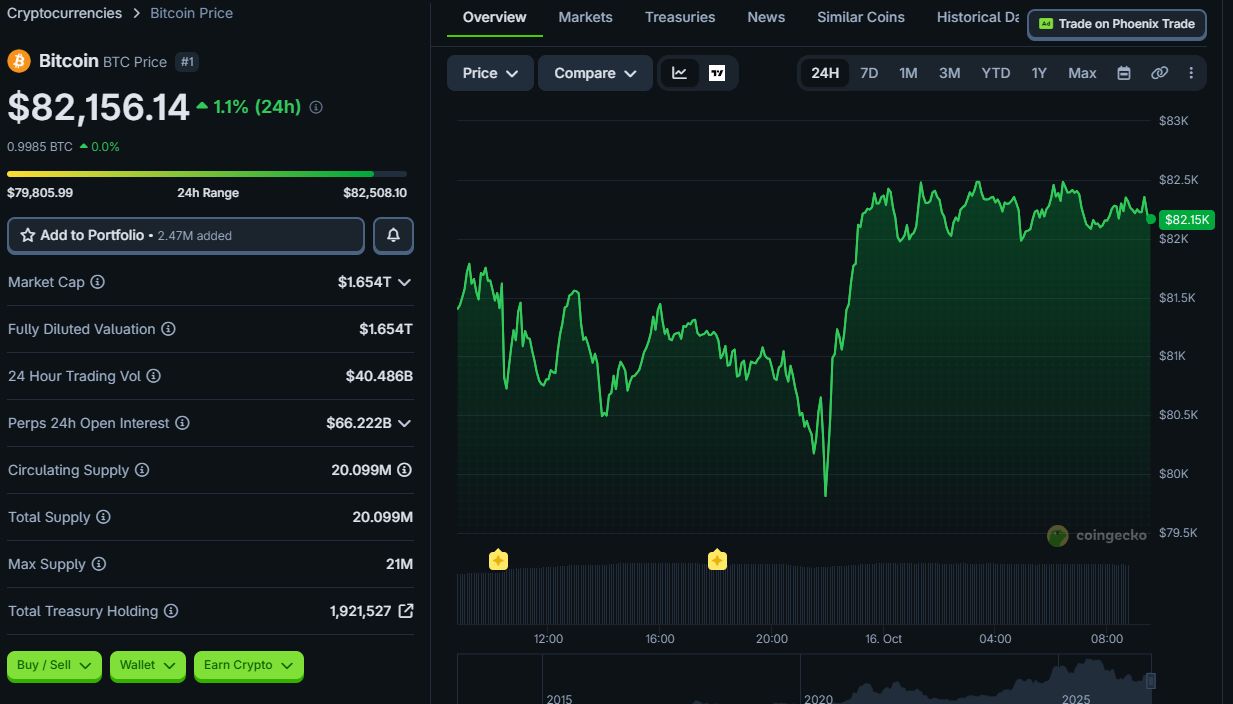Switch to TradingView chart icon

717,73
